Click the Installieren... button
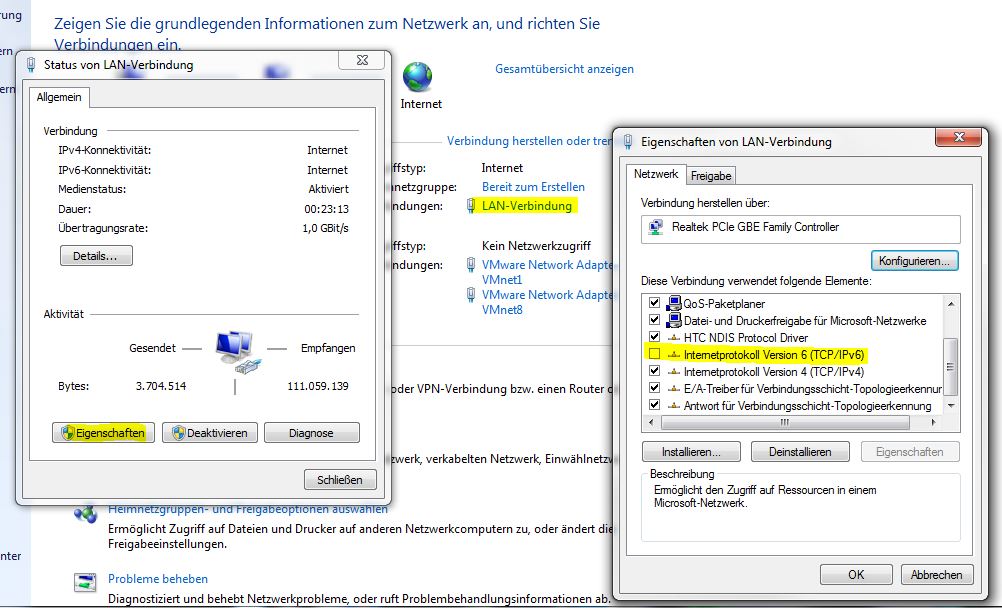 click(x=691, y=452)
